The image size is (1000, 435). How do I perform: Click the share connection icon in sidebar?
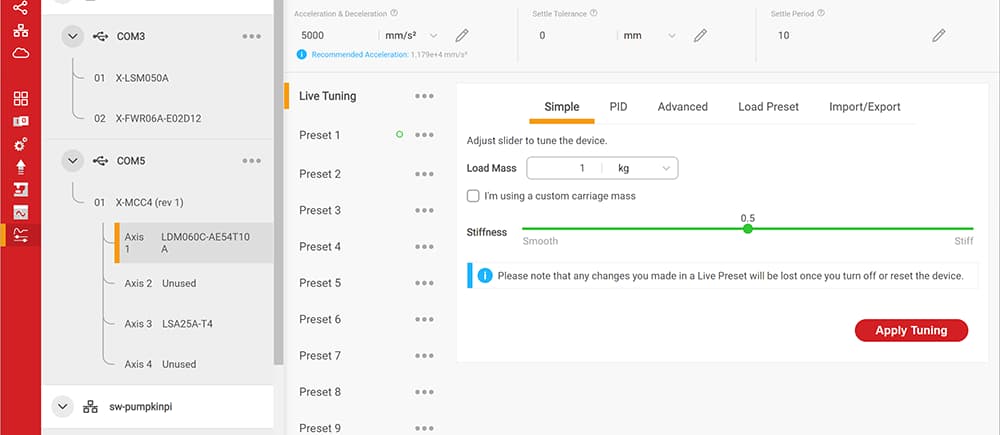tap(20, 8)
